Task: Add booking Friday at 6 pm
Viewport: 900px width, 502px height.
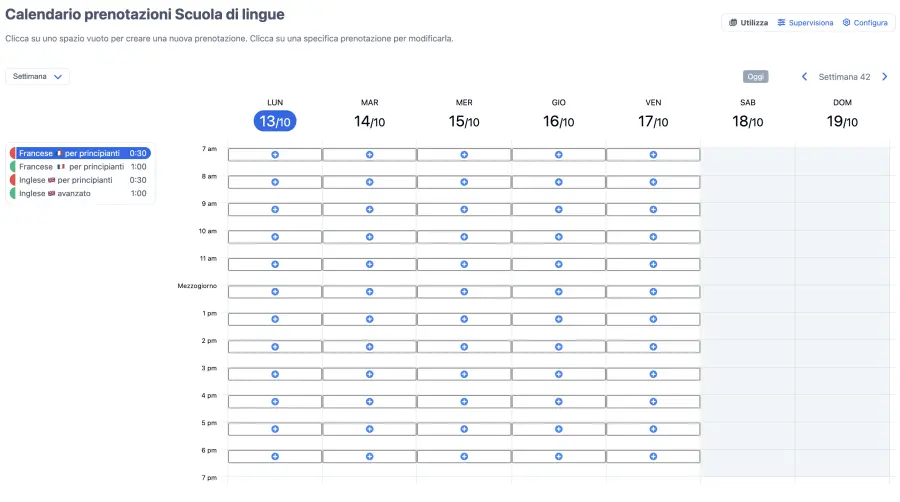Action: 653,456
